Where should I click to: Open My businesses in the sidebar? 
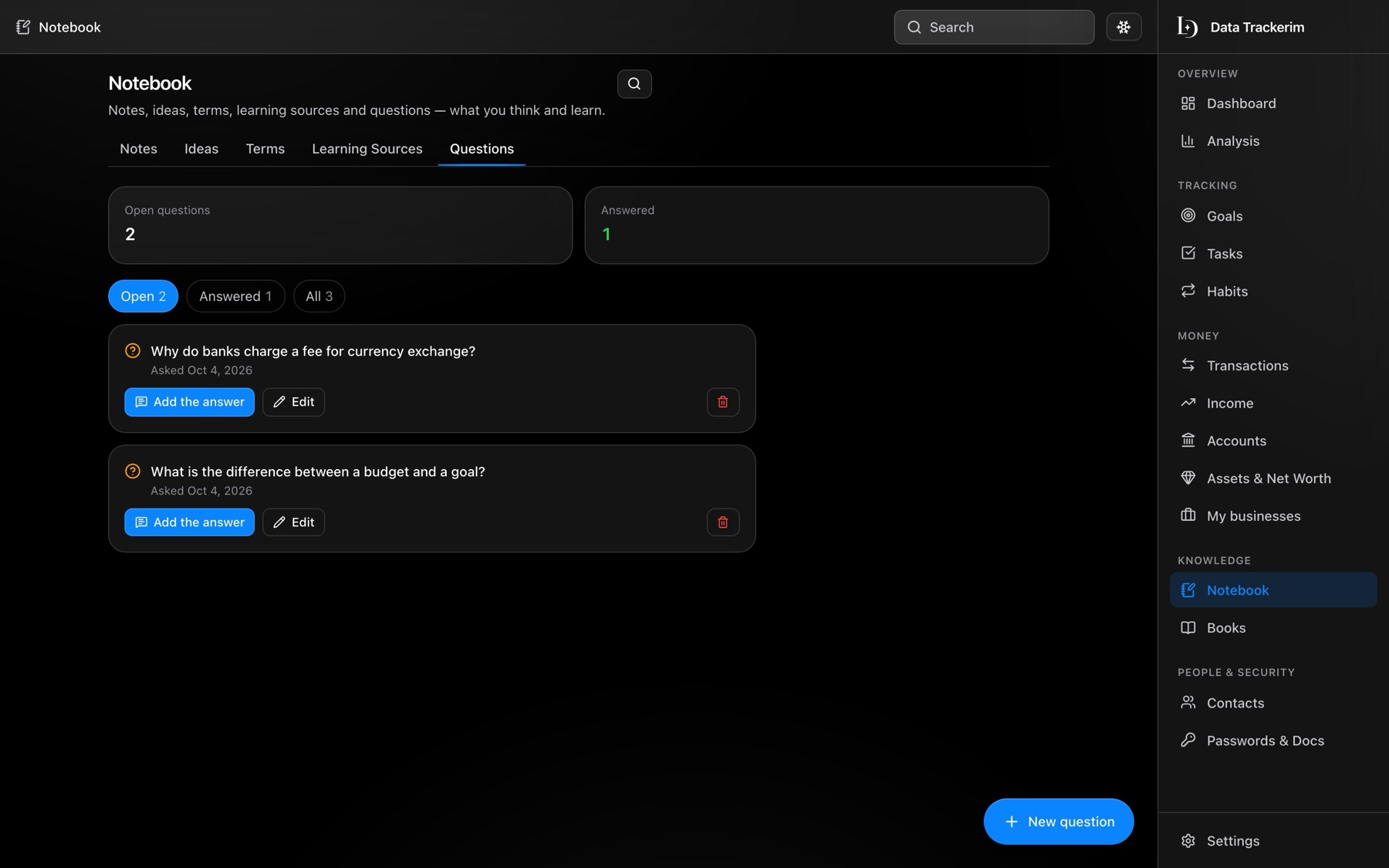tap(1273, 516)
